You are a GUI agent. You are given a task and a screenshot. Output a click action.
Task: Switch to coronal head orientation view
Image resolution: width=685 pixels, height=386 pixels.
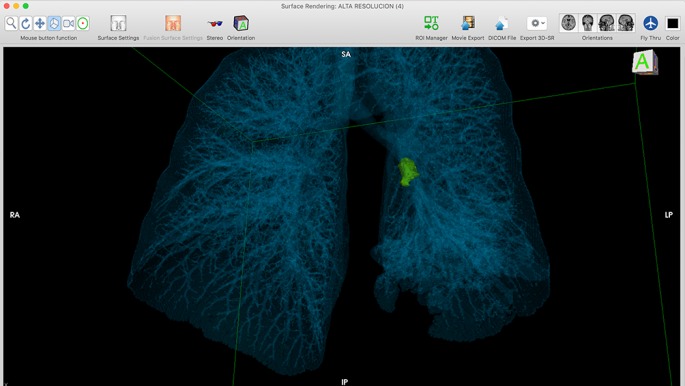[x=588, y=23]
